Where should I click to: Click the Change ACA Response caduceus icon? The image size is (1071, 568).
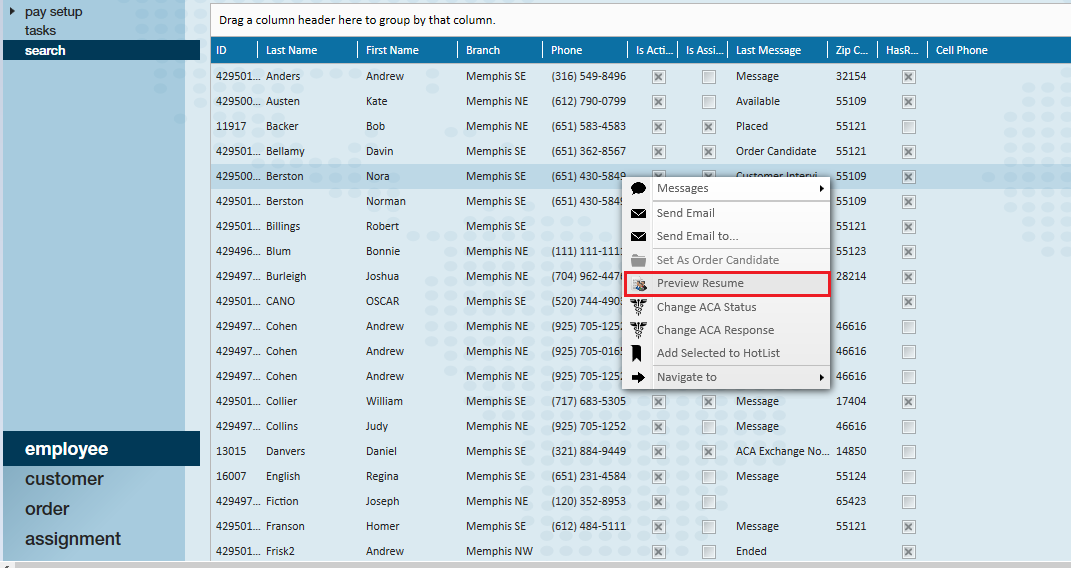tap(639, 330)
